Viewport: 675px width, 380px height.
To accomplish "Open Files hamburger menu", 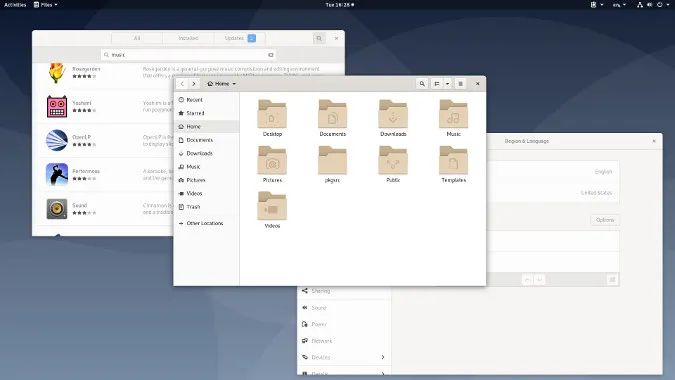I will pos(460,84).
